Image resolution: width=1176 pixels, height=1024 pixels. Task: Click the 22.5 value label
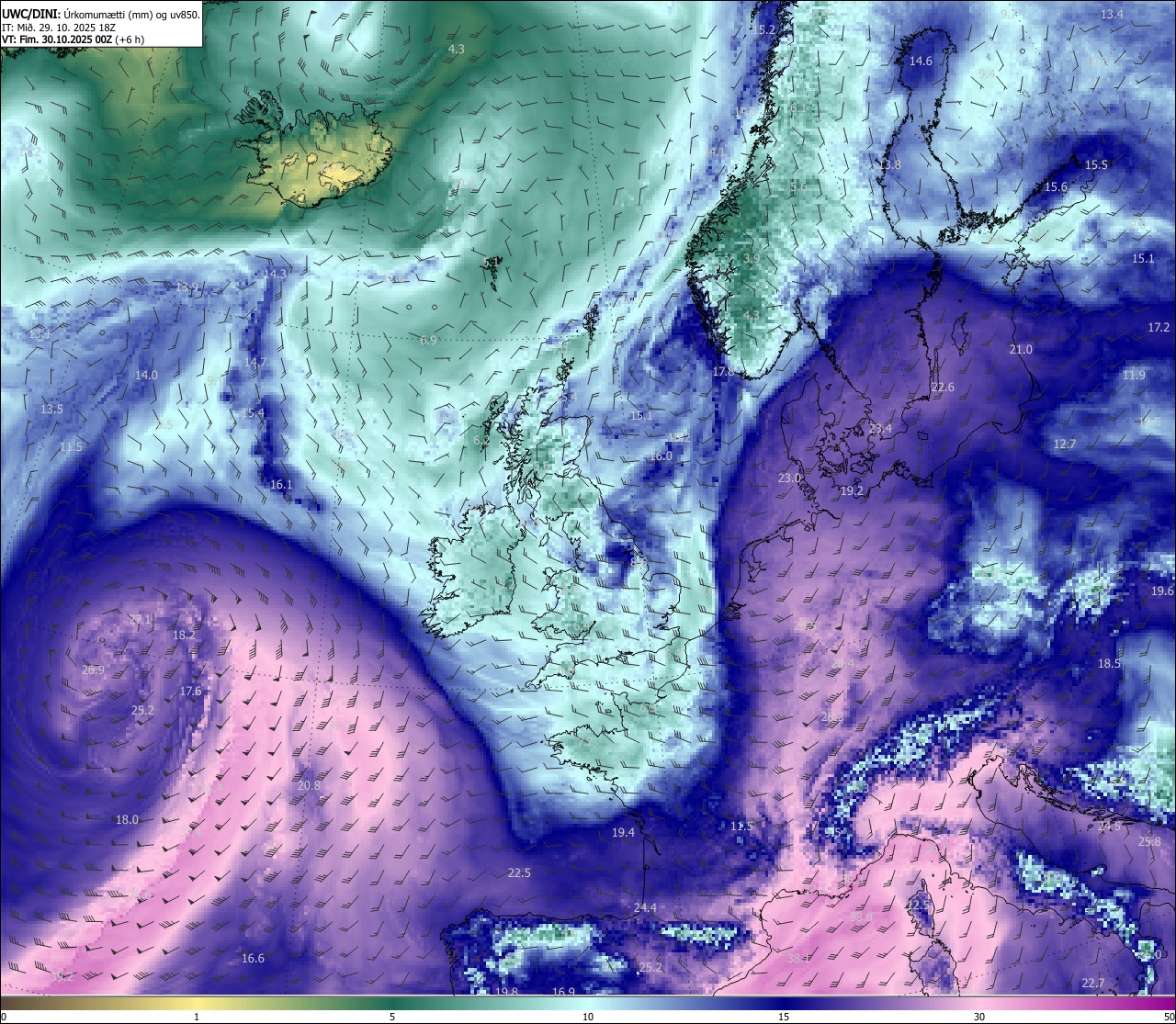coord(519,873)
